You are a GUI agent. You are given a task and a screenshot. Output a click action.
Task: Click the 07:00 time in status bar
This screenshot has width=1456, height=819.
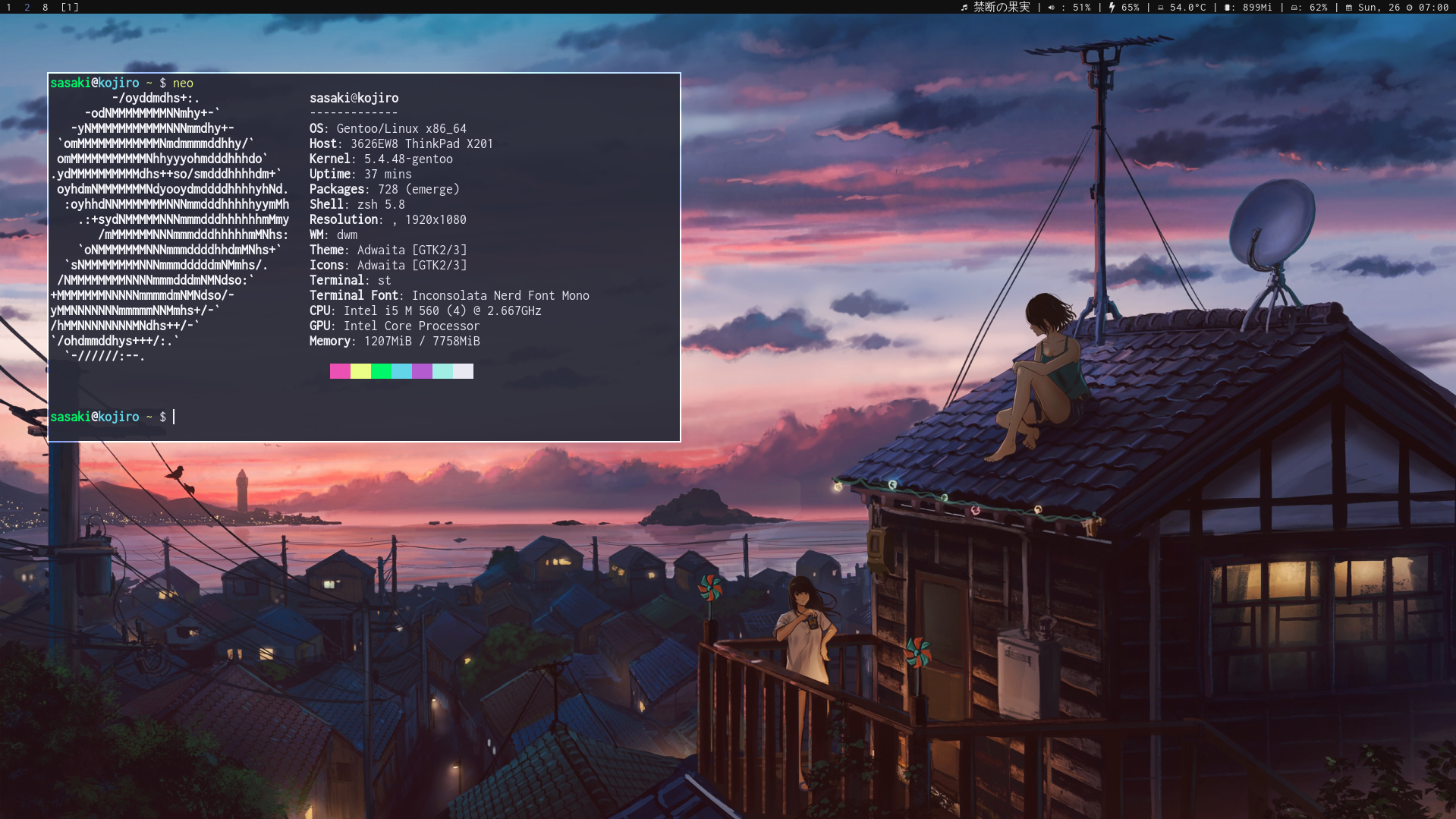pyautogui.click(x=1434, y=8)
